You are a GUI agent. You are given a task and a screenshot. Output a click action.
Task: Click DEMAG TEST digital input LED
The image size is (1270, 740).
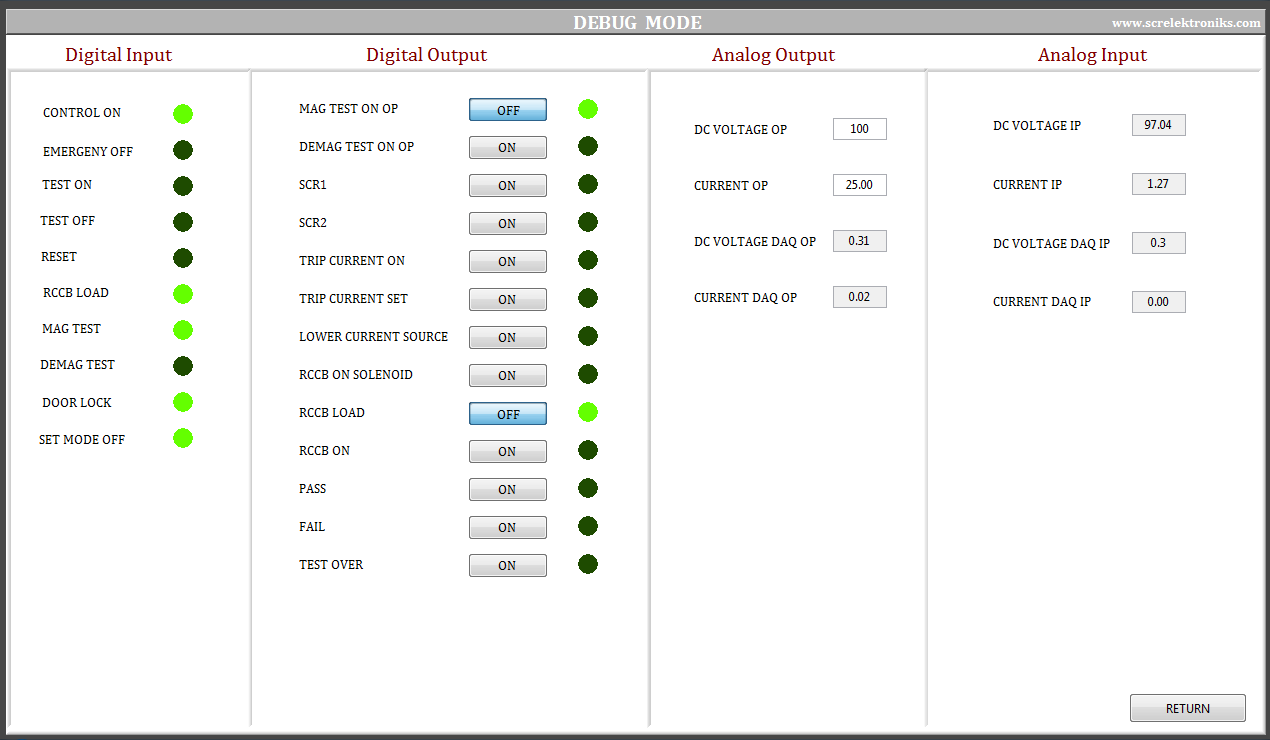click(x=183, y=366)
